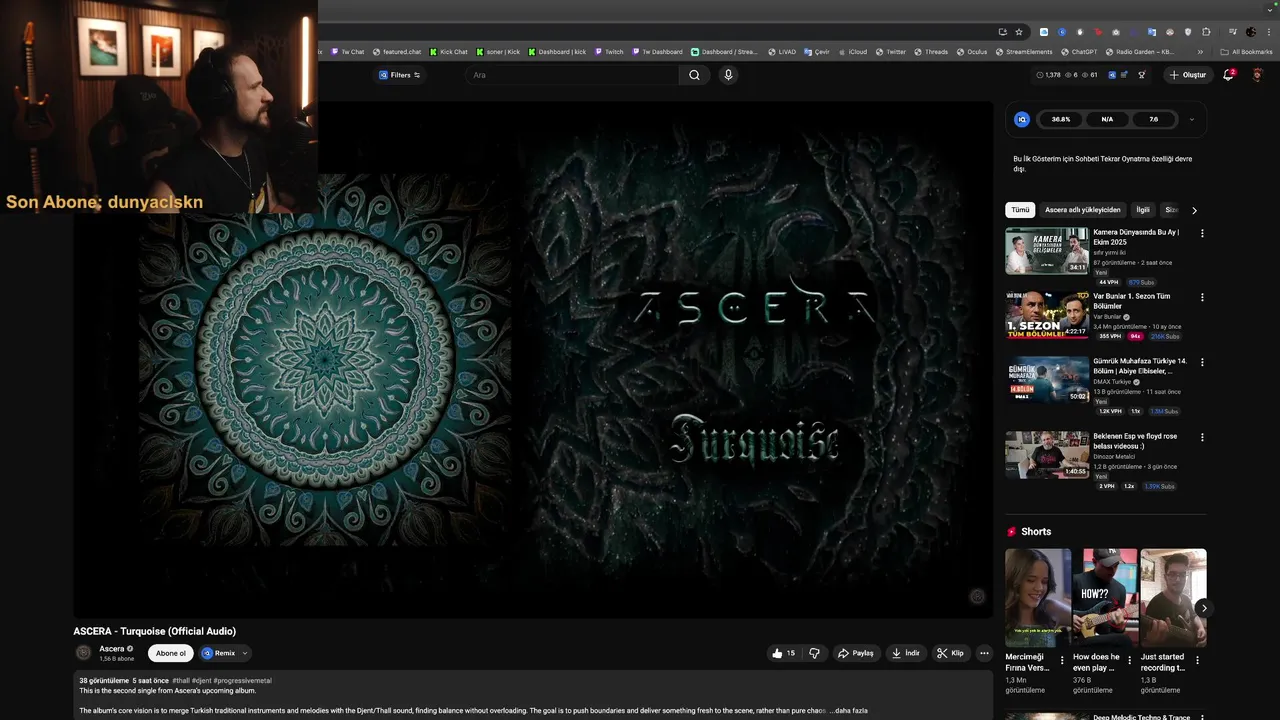Viewport: 1280px width, 720px height.
Task: Open options for Beklenen Esp video
Action: tap(1202, 437)
